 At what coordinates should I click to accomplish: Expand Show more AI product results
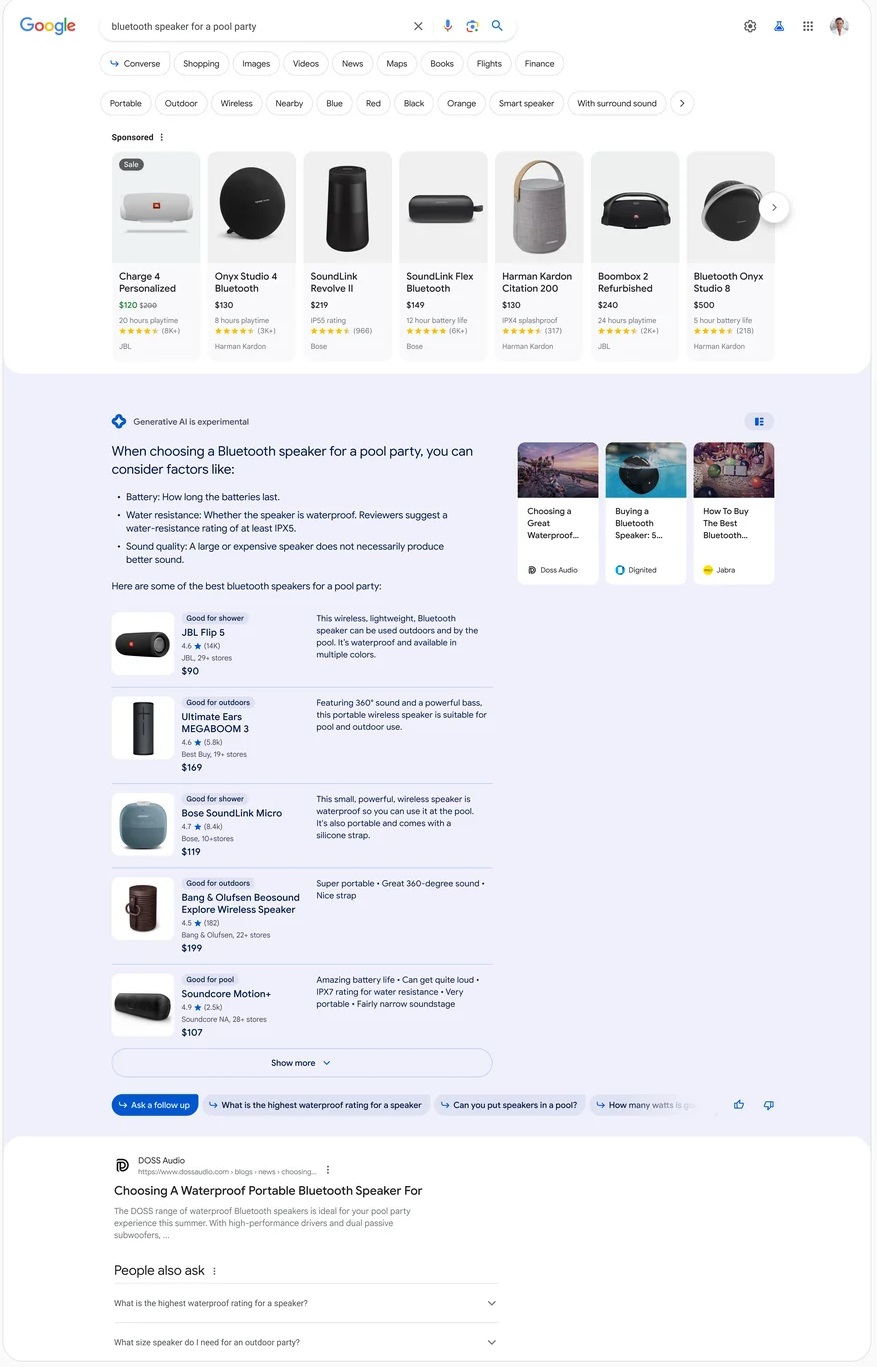point(302,1063)
